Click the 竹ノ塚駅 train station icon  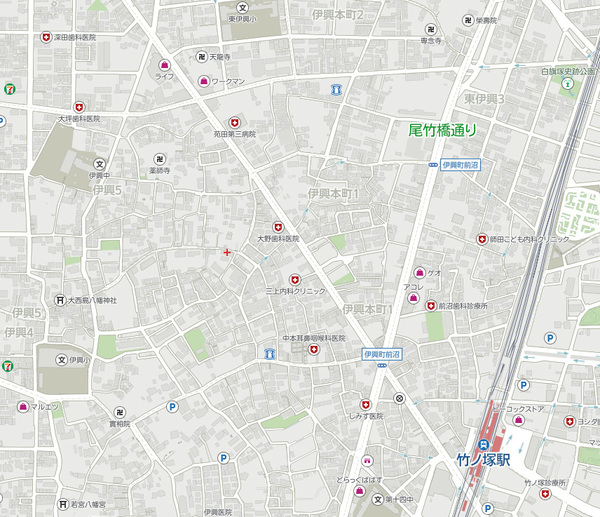point(481,445)
